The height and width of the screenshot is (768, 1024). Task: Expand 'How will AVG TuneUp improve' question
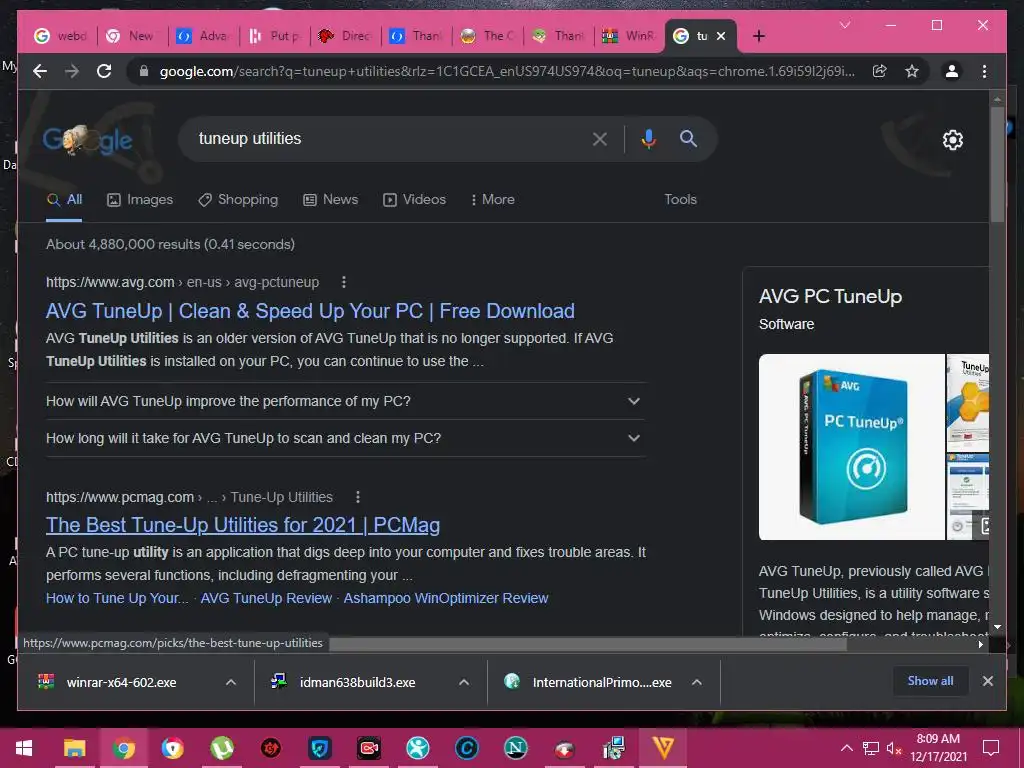pyautogui.click(x=344, y=401)
